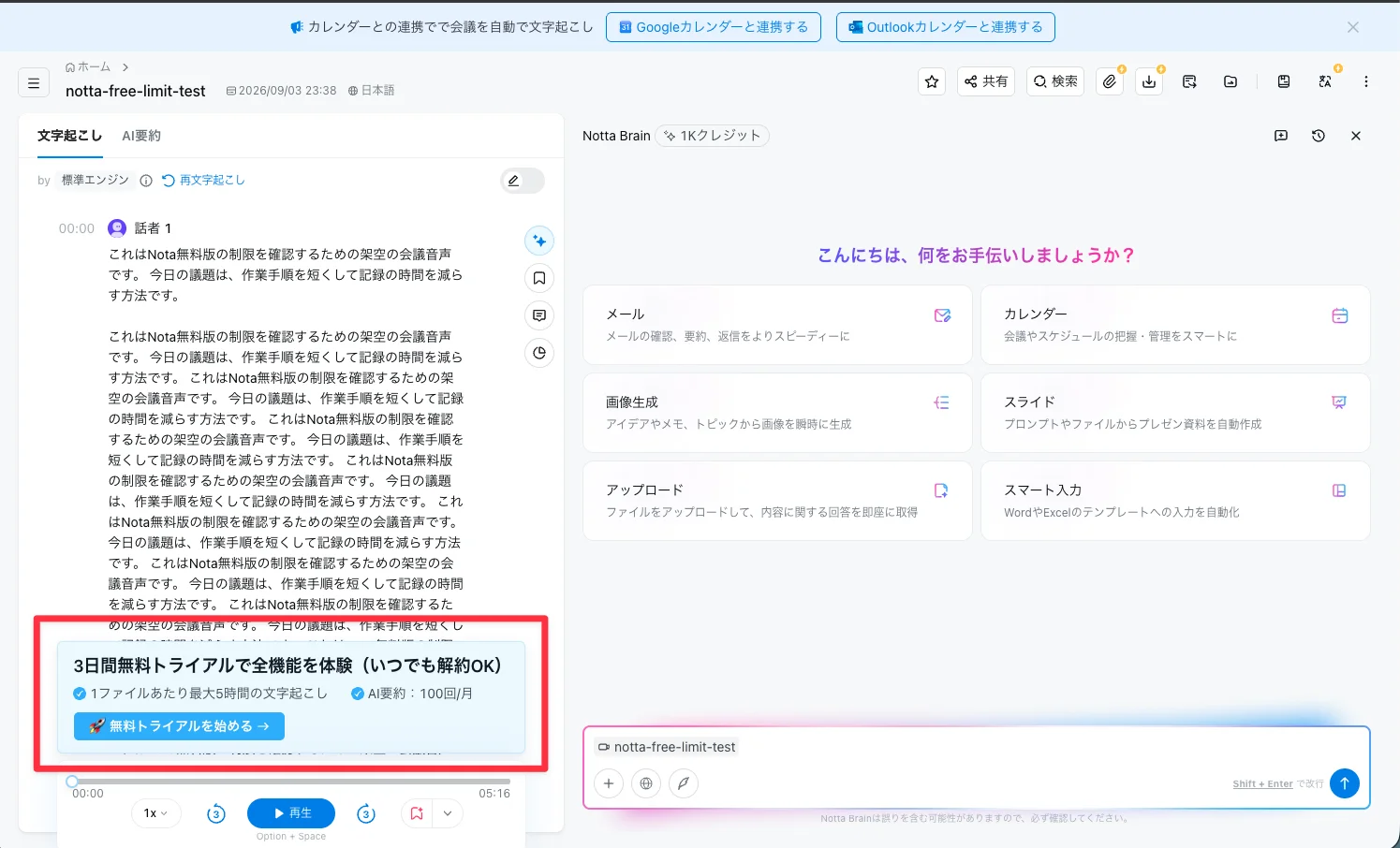1400x848 pixels.
Task: Switch to the AI要約 tab
Action: (141, 136)
